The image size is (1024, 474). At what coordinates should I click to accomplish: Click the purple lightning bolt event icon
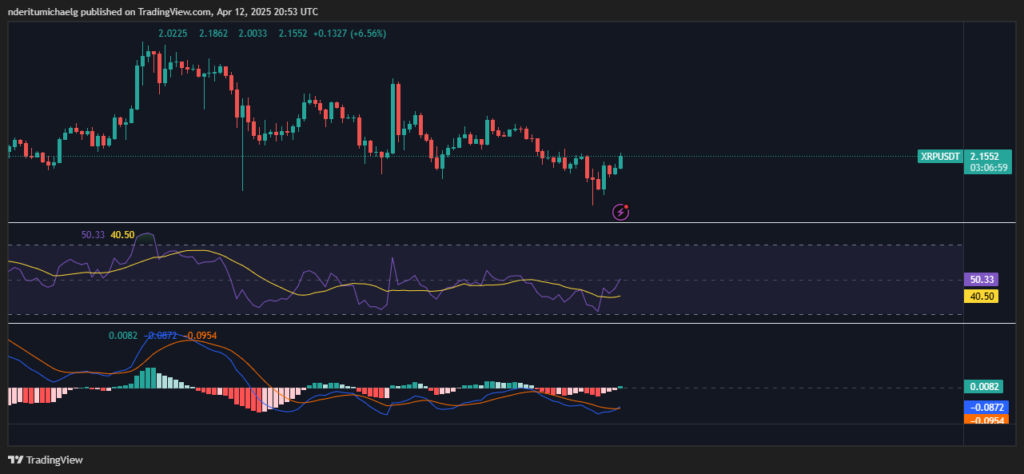tap(620, 211)
